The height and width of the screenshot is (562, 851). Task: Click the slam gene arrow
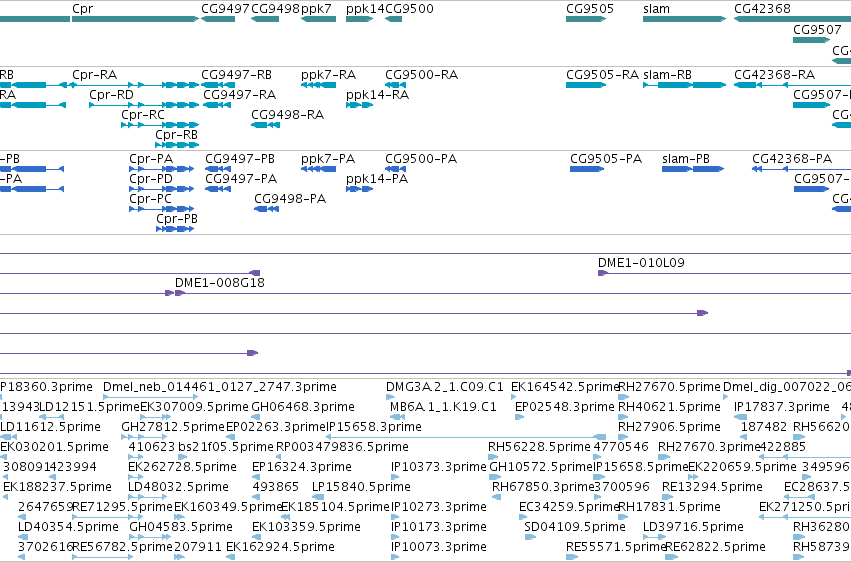click(x=684, y=19)
